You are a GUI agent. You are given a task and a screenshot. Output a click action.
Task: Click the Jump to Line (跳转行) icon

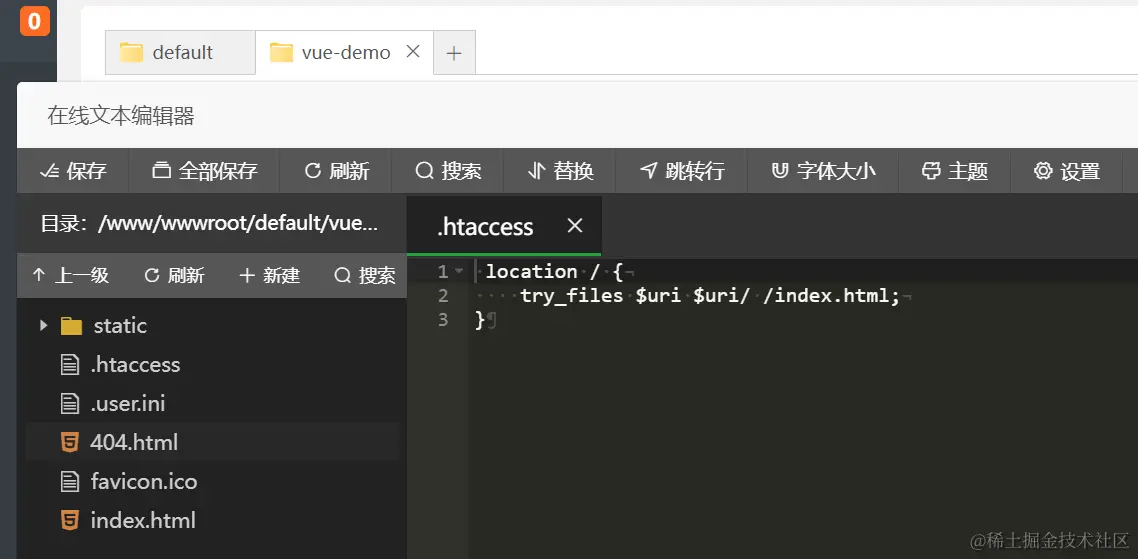(649, 171)
